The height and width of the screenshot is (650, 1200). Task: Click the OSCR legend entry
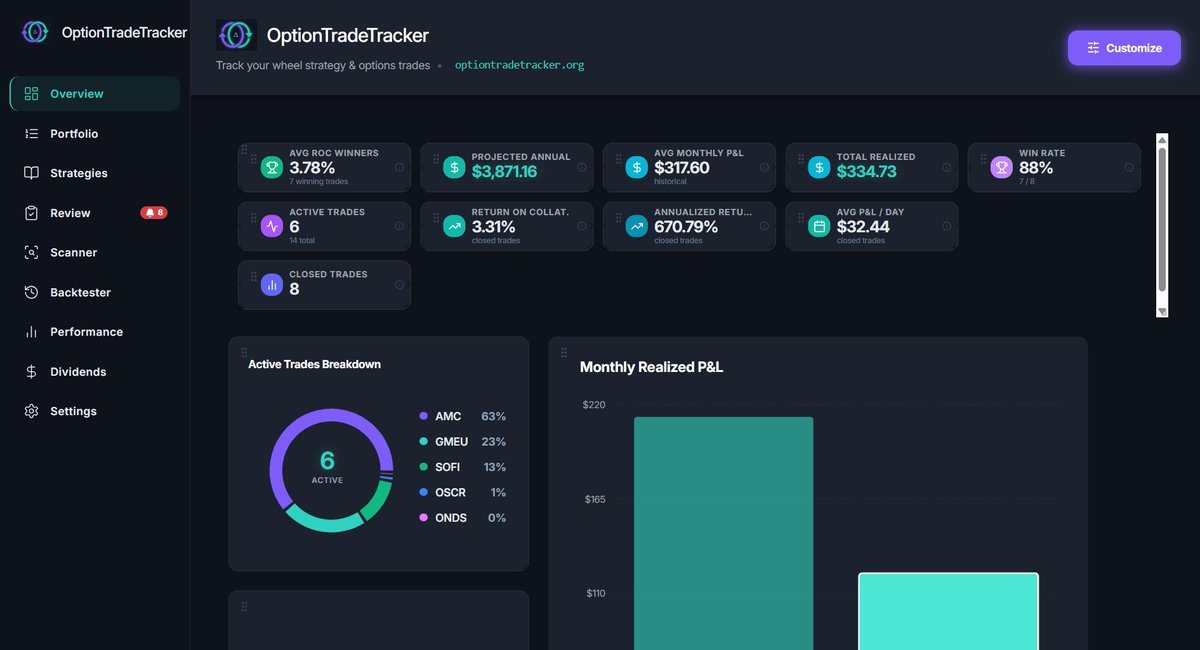[463, 492]
